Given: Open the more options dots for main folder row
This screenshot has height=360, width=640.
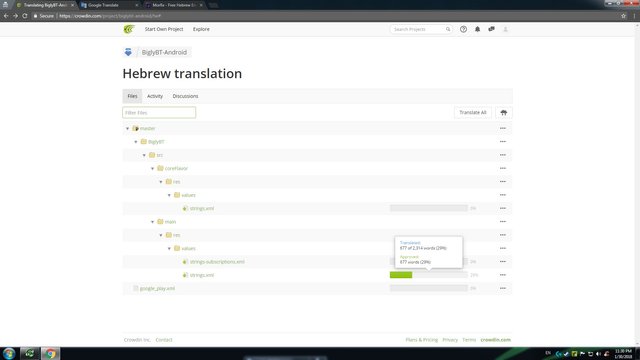Looking at the screenshot, I should coord(503,222).
